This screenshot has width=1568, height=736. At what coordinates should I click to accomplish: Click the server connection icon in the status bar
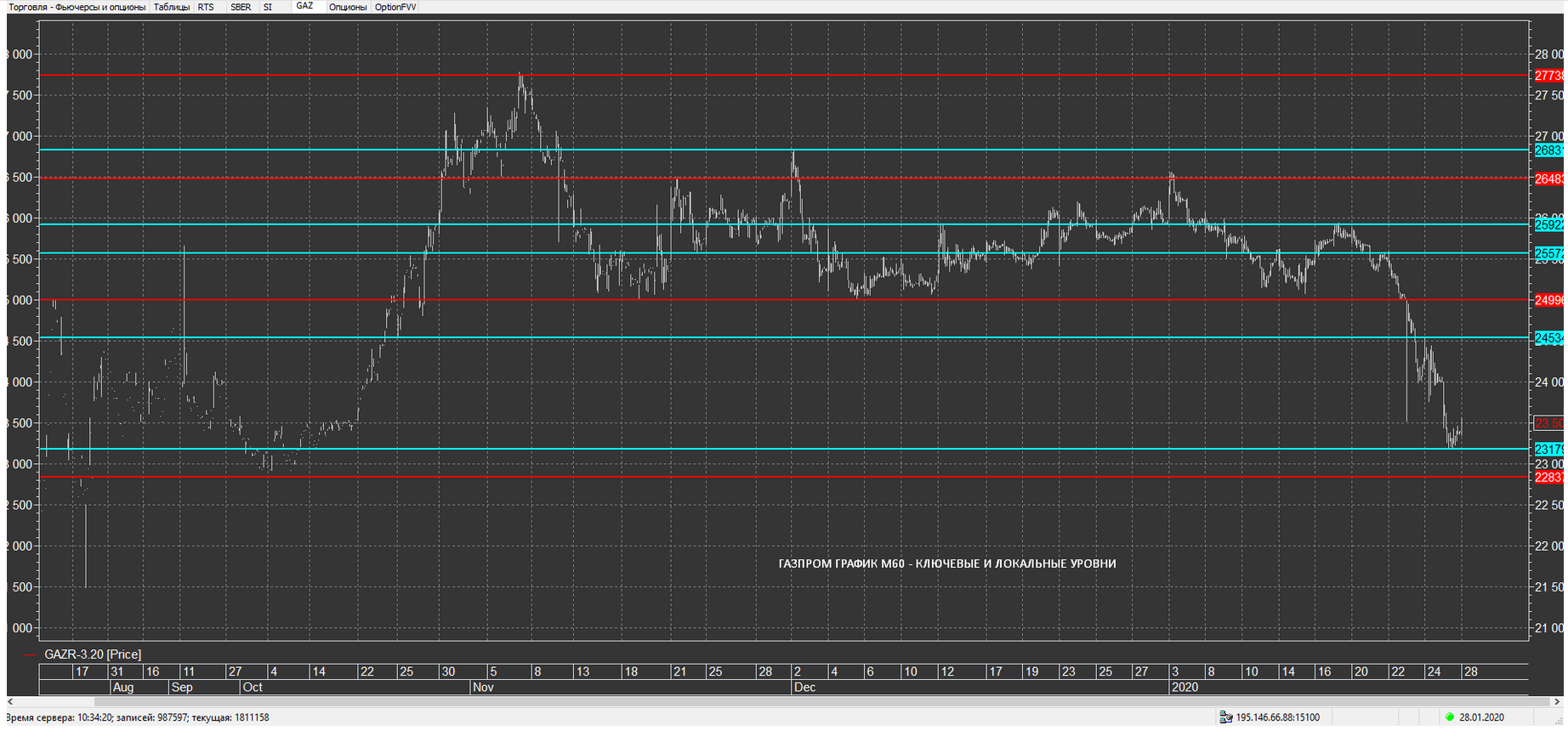(x=1225, y=717)
